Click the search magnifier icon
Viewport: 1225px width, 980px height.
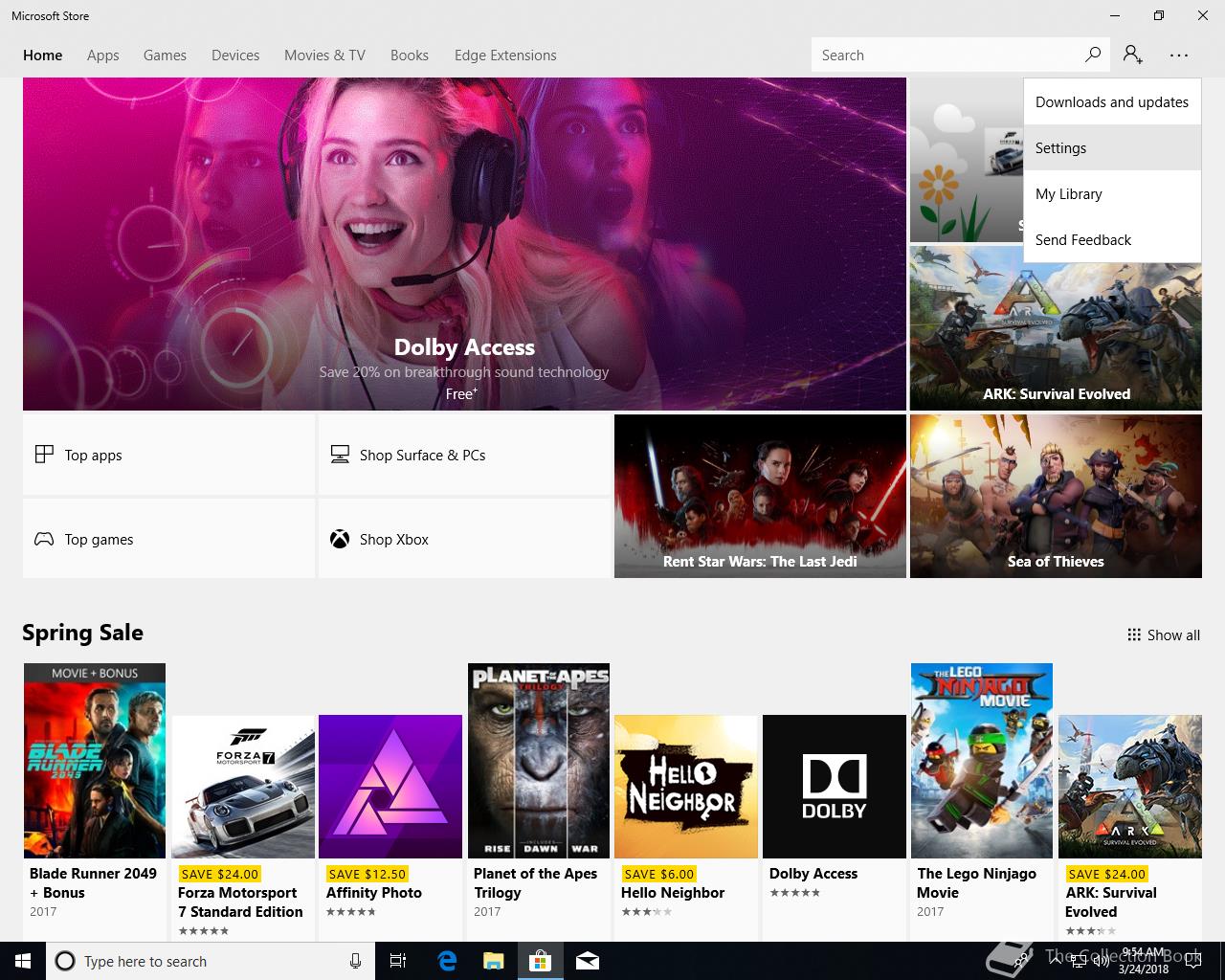click(1093, 55)
